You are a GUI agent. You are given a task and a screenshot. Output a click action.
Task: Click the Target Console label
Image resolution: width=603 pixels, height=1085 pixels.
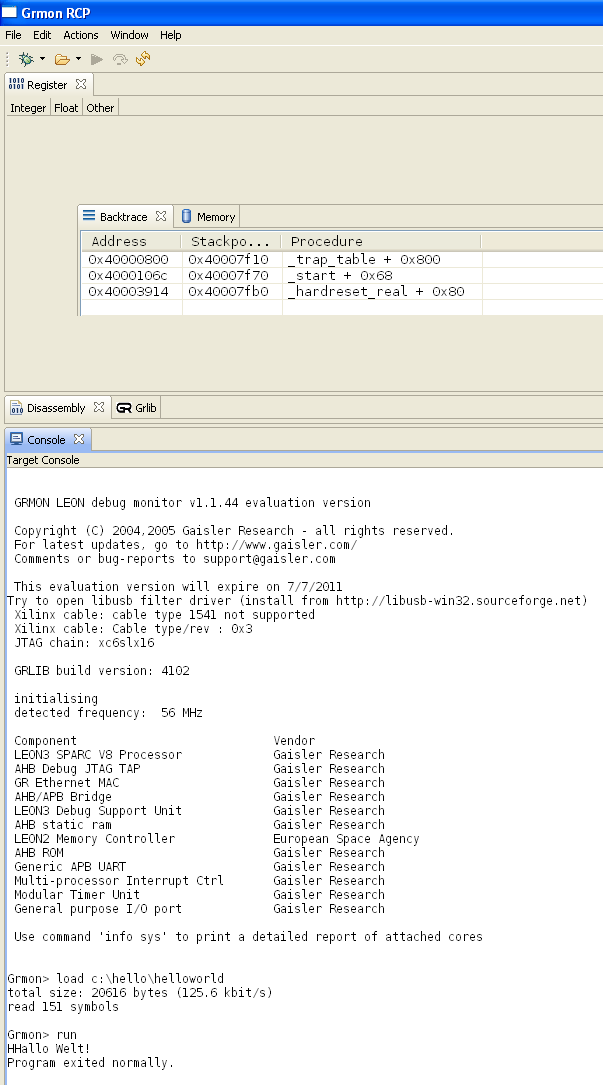(x=43, y=460)
